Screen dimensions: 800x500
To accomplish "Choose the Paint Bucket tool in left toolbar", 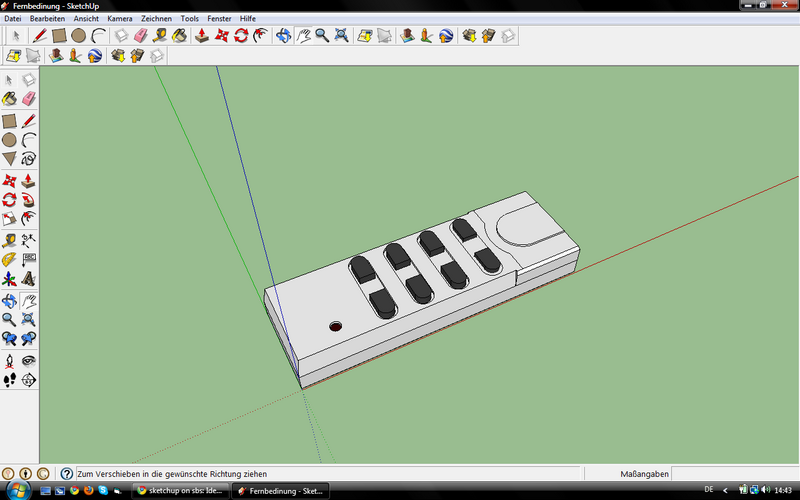I will [x=9, y=98].
